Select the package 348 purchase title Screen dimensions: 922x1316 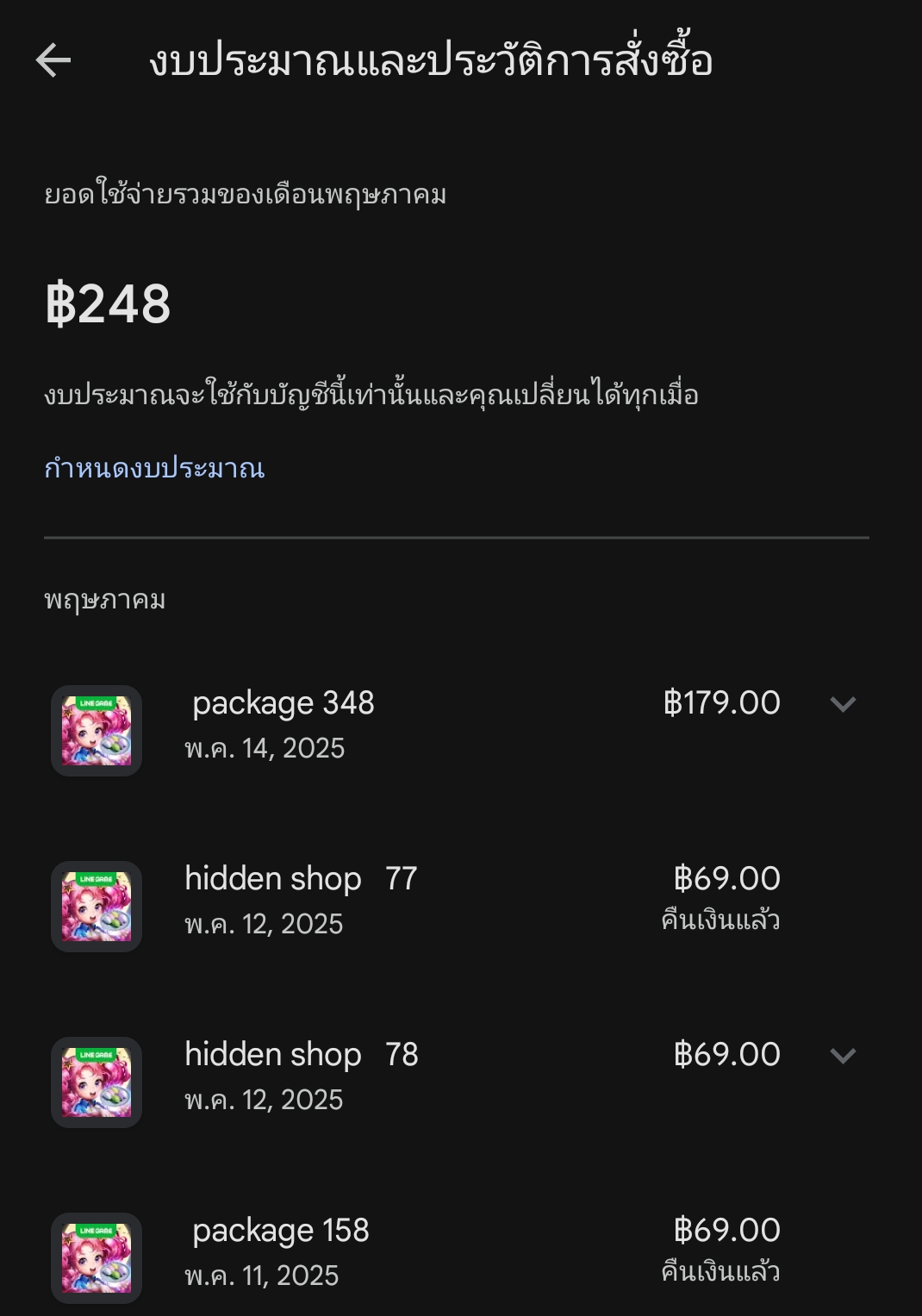click(283, 703)
